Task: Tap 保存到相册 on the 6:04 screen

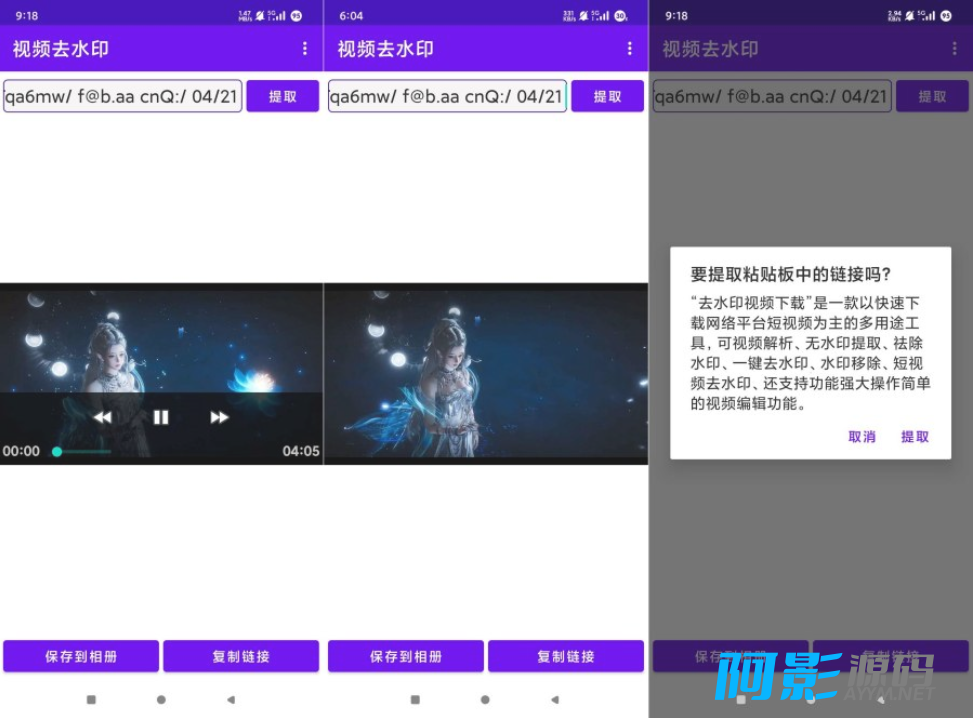Action: click(x=406, y=656)
